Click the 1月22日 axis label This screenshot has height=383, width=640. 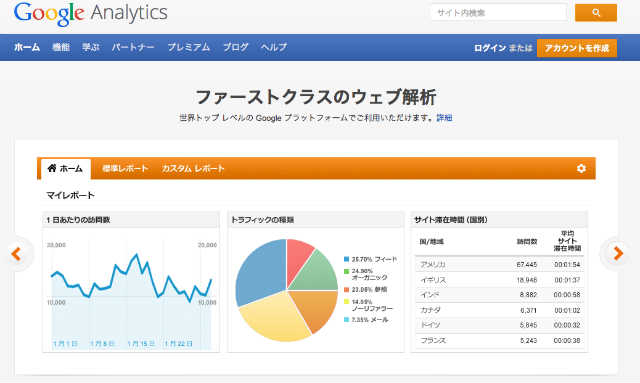[178, 344]
